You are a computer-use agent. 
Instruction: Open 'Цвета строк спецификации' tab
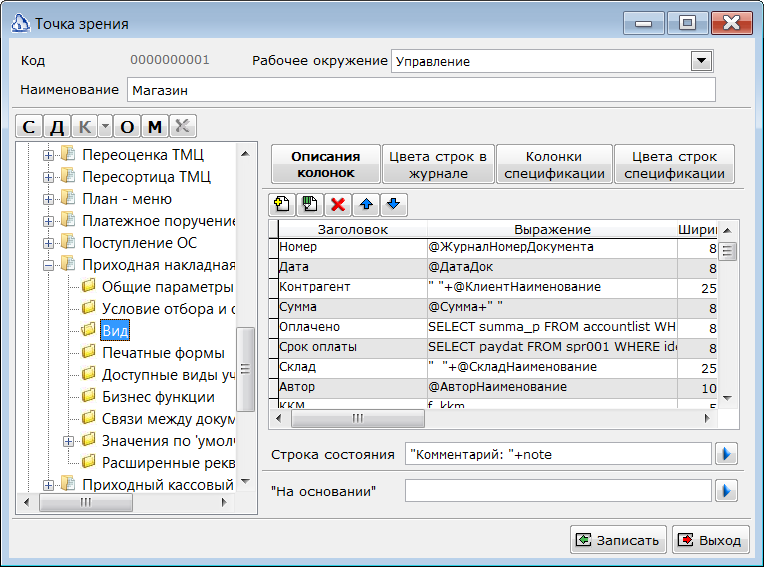[674, 165]
